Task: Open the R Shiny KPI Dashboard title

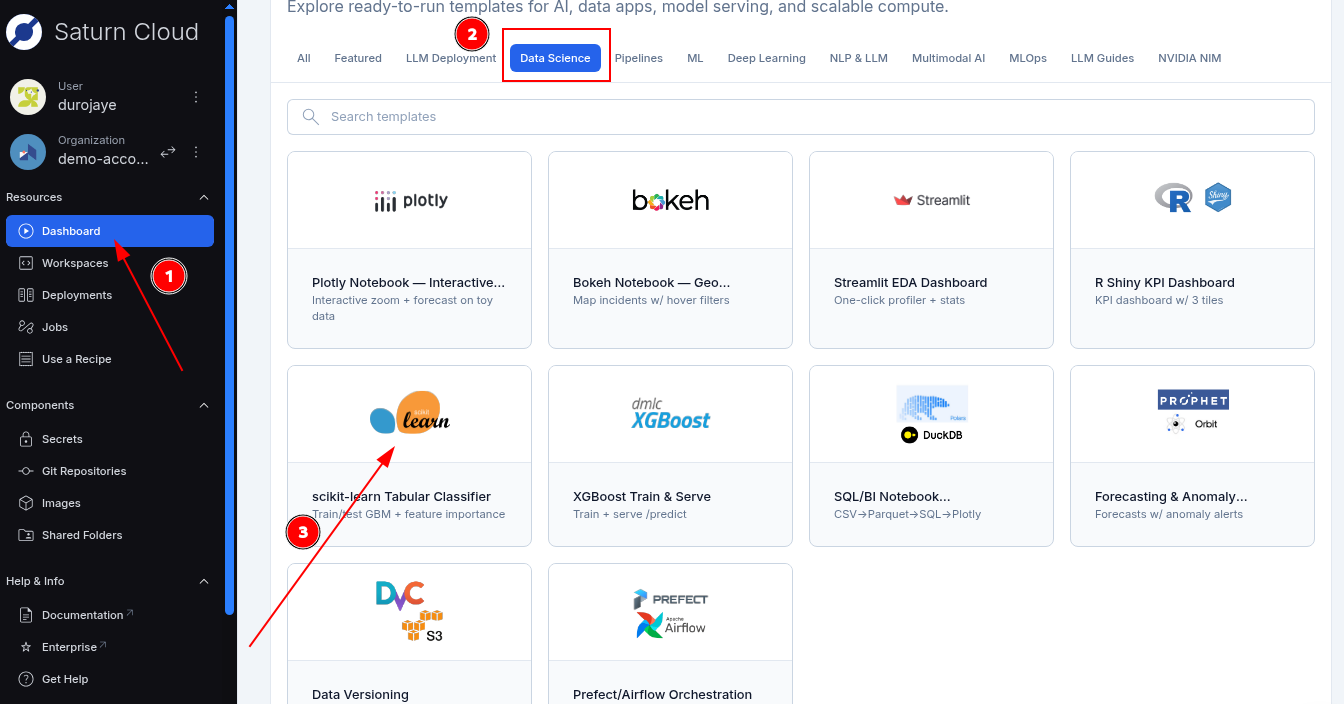Action: [1165, 283]
